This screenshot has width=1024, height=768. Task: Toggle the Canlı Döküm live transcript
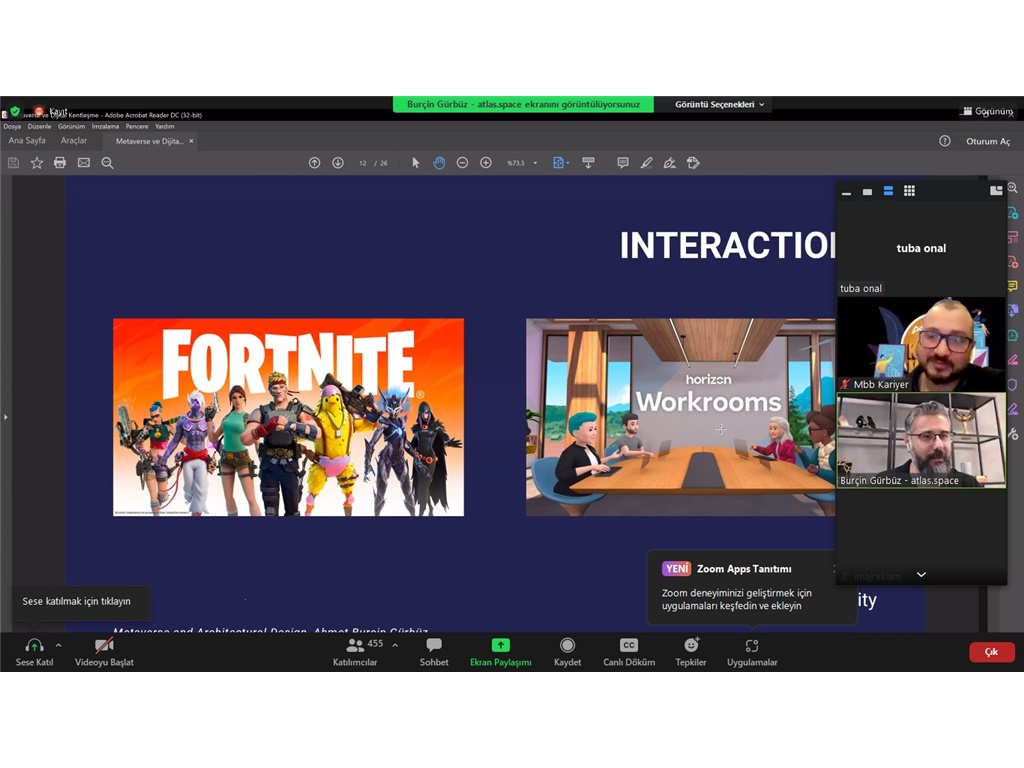click(629, 652)
